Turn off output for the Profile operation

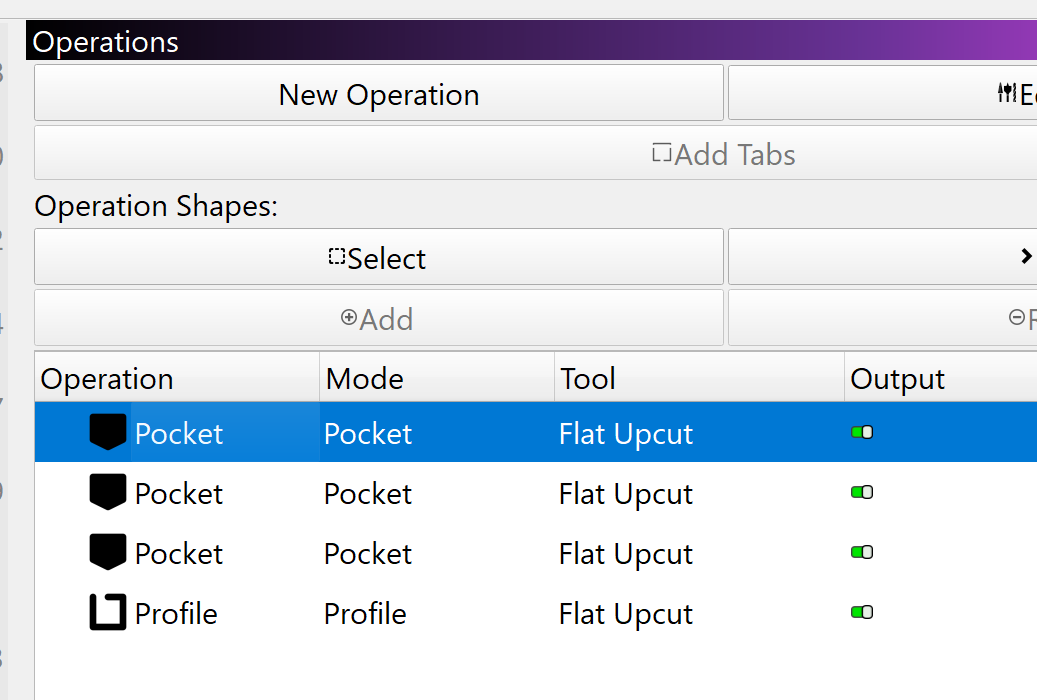click(x=862, y=612)
